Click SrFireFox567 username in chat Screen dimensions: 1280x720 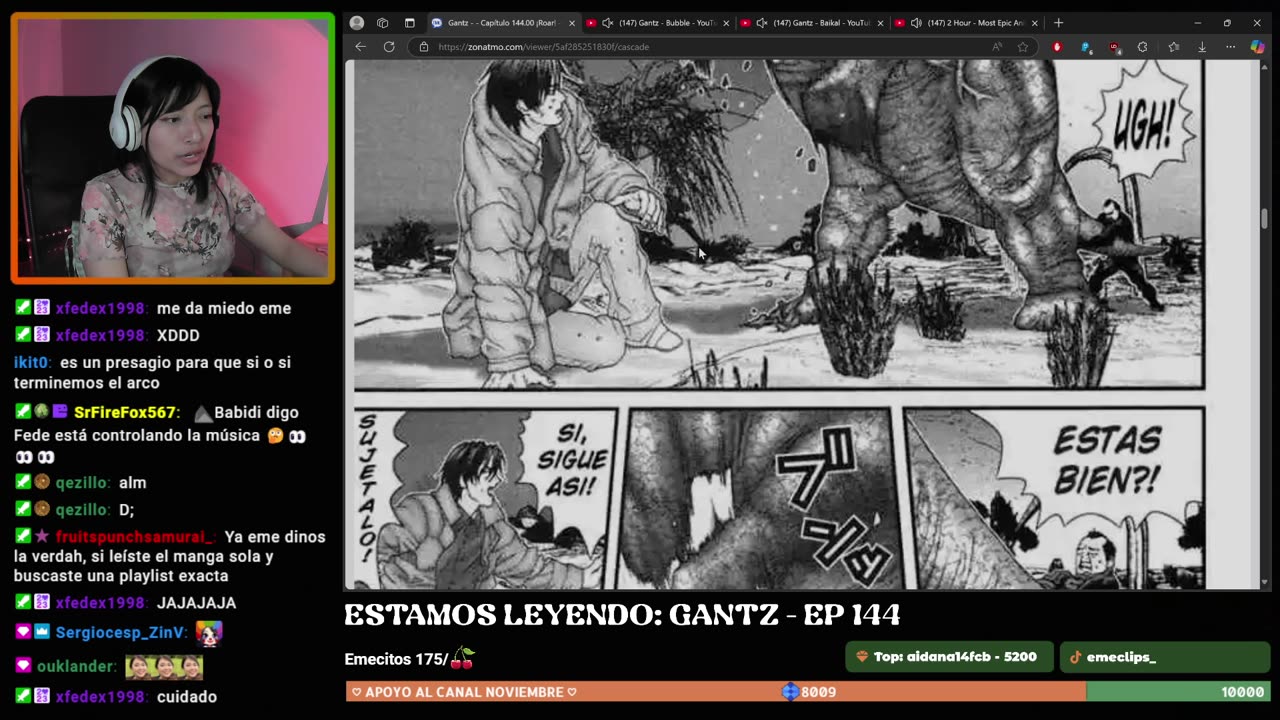[x=125, y=412]
